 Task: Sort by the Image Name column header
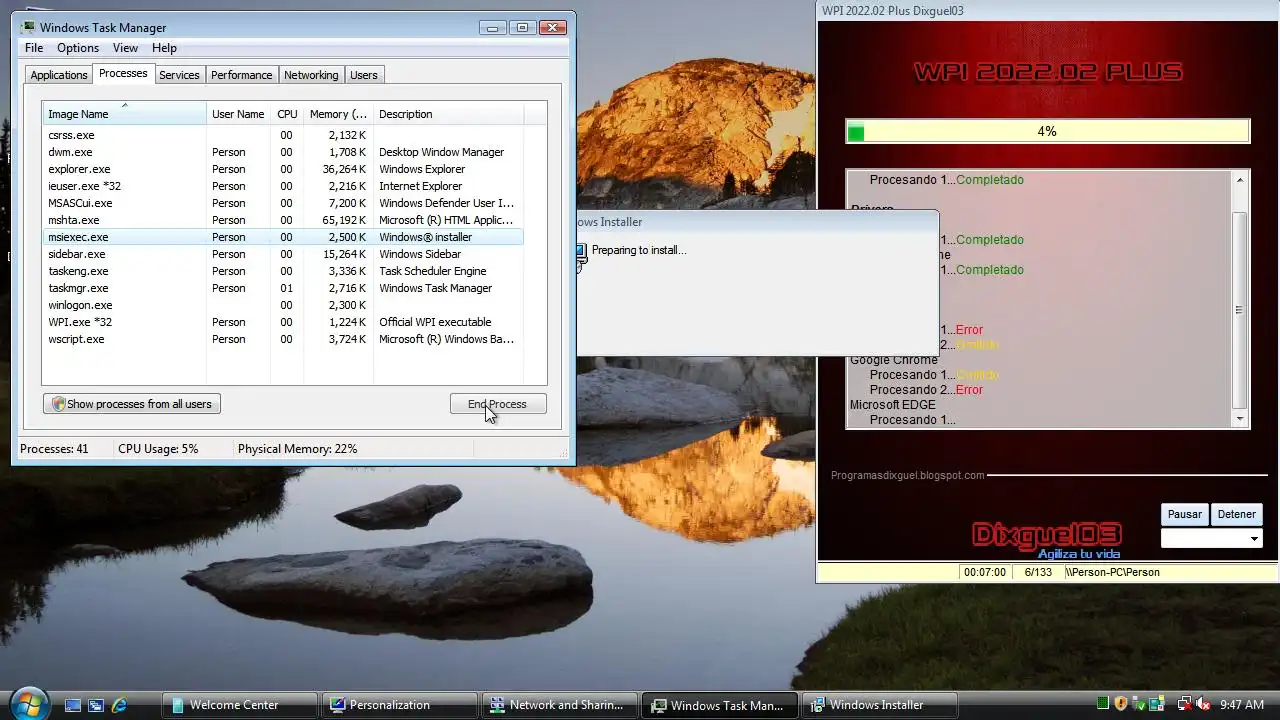click(124, 113)
